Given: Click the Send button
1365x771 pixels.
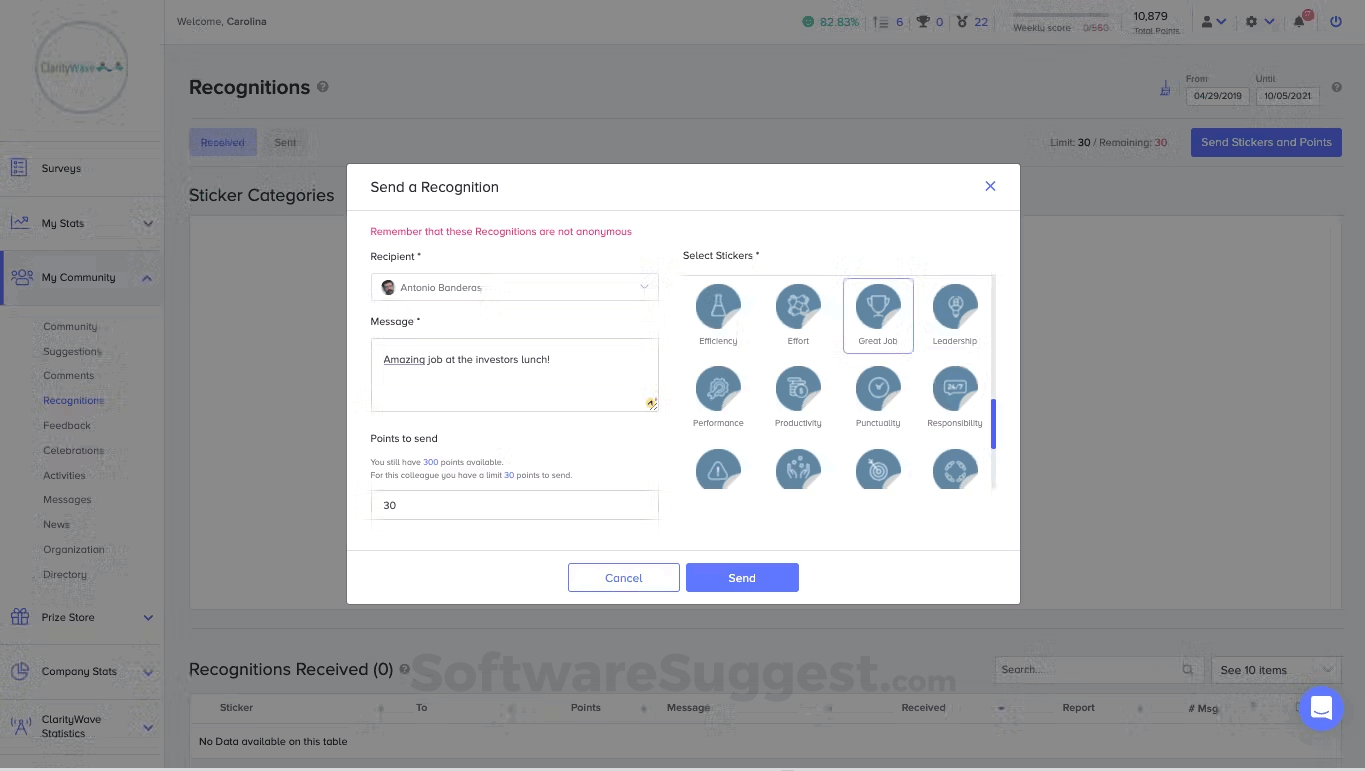Looking at the screenshot, I should [x=742, y=578].
